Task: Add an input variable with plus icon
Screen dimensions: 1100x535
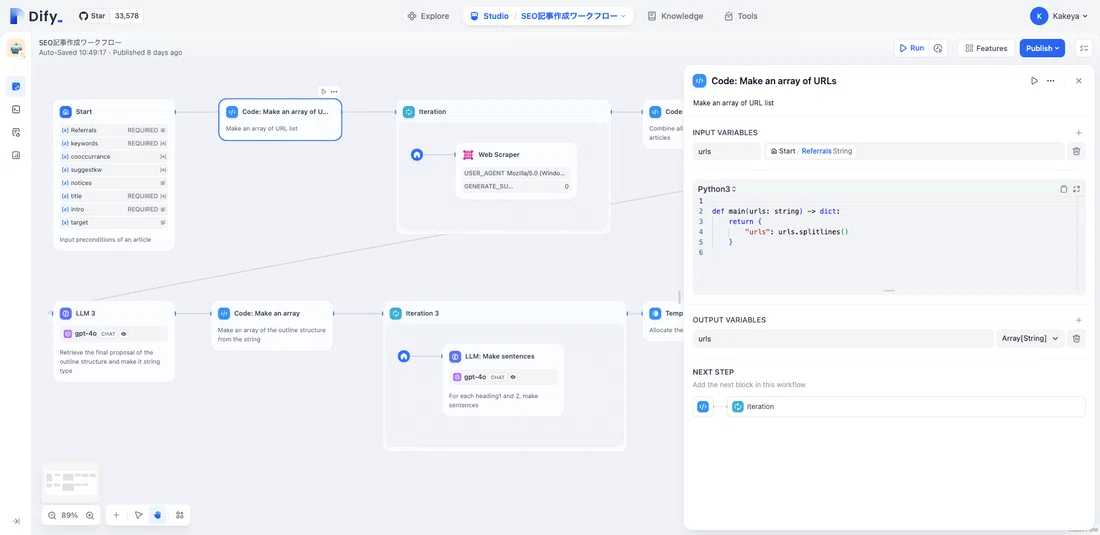Action: [1078, 133]
